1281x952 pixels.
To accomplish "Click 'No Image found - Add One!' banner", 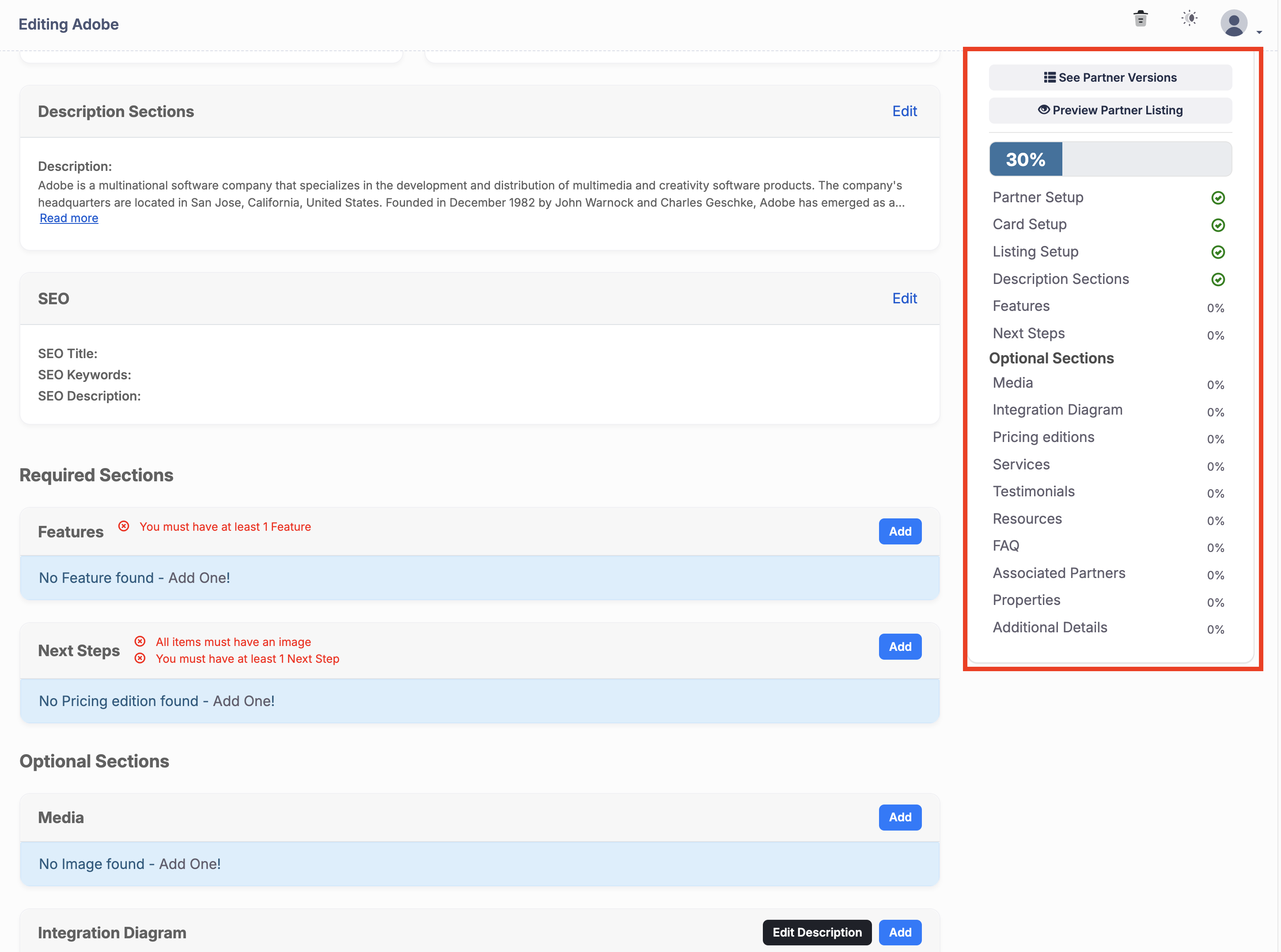I will pos(479,864).
